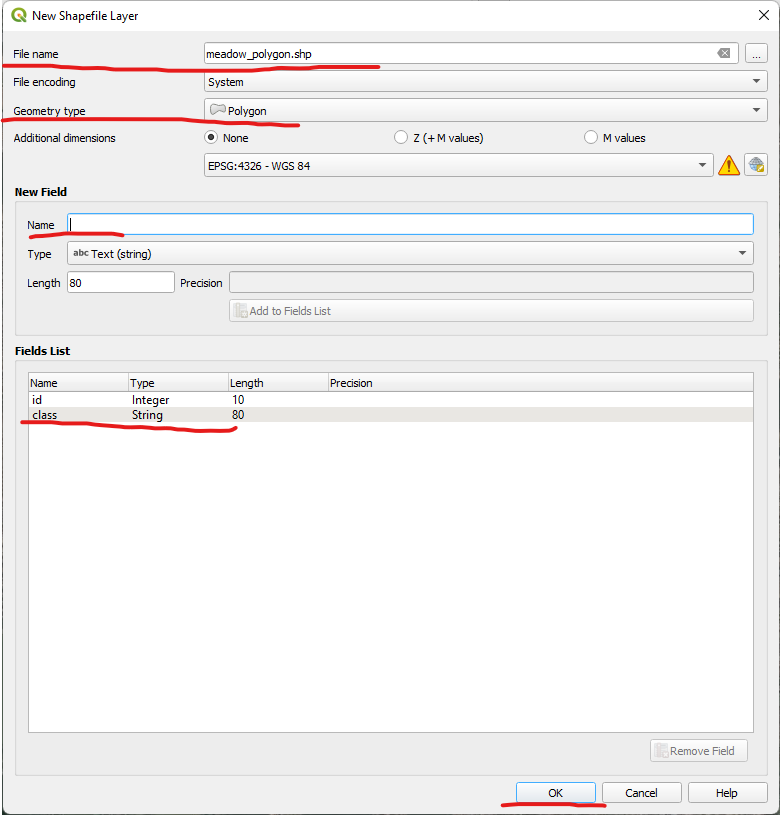
Task: Select the class field row
Action: click(x=390, y=414)
